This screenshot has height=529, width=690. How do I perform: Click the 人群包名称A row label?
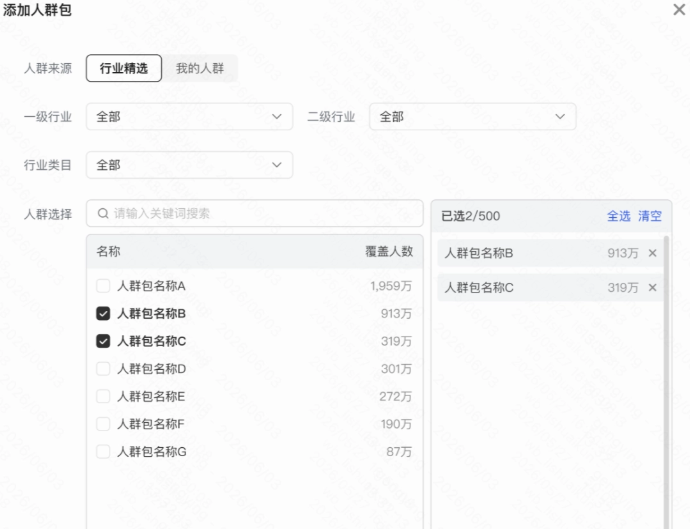[x=151, y=286]
